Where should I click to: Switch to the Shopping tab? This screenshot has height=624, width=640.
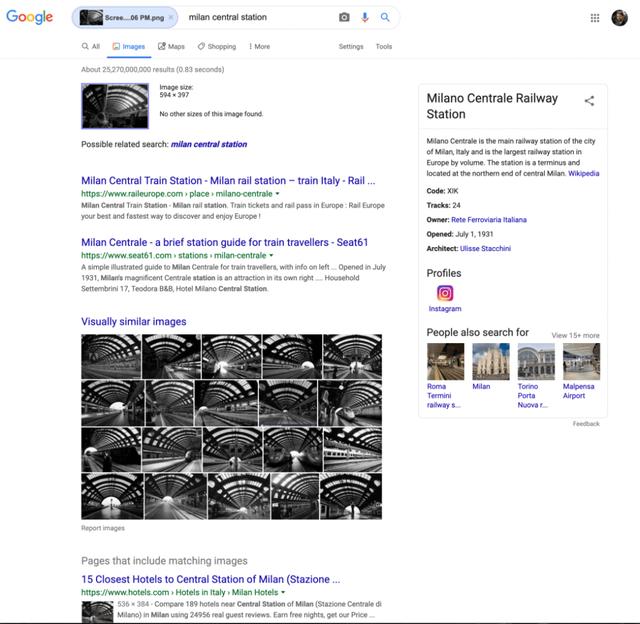(x=217, y=46)
